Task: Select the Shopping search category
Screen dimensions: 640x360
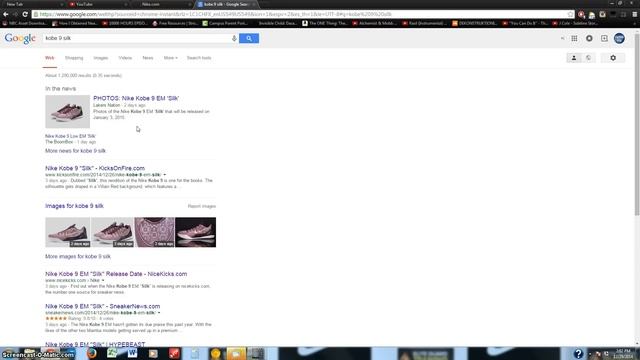Action: [x=74, y=58]
